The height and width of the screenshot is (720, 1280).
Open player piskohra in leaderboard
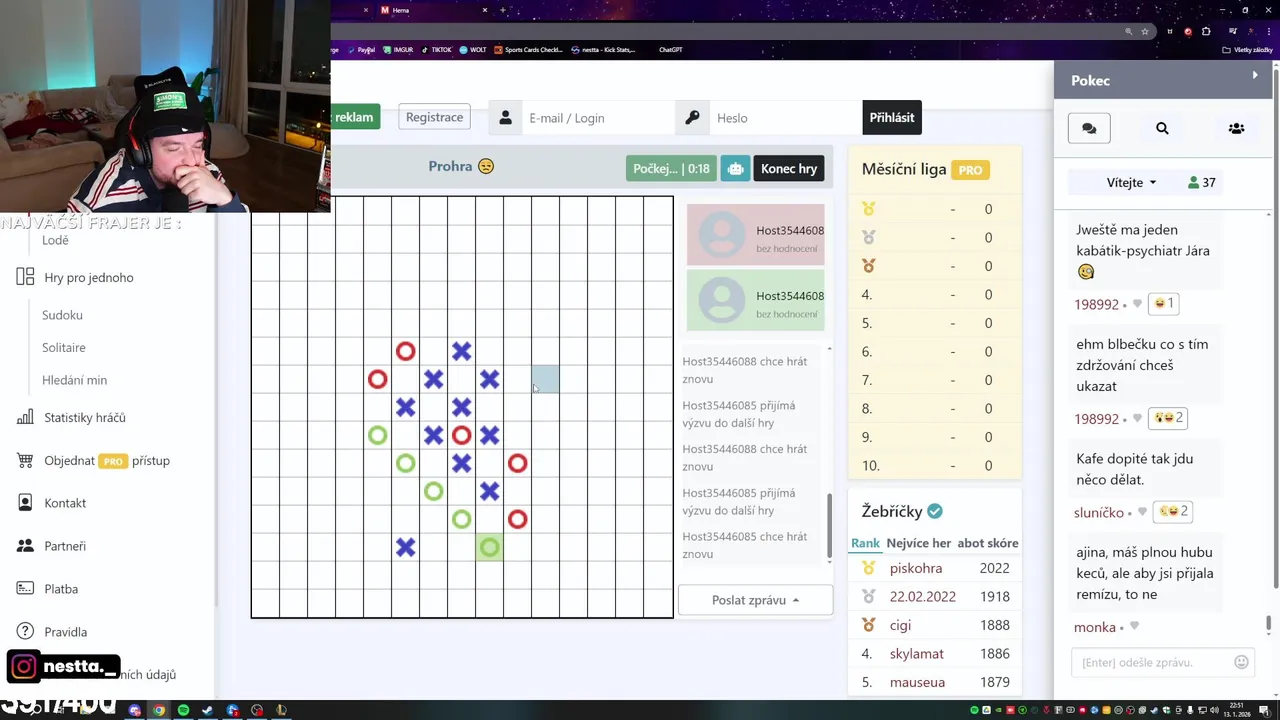click(x=916, y=568)
